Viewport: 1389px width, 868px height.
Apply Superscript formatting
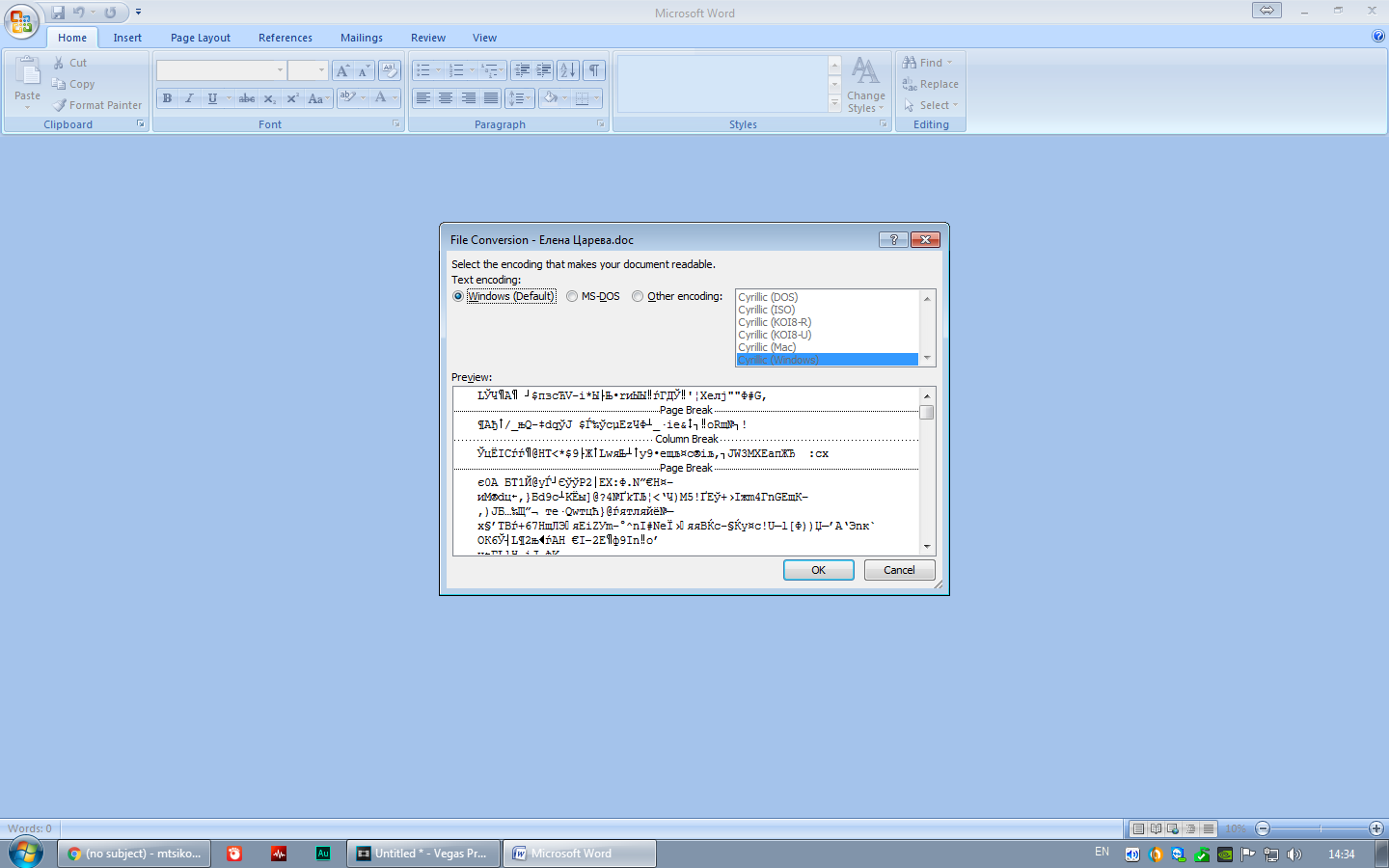[292, 98]
